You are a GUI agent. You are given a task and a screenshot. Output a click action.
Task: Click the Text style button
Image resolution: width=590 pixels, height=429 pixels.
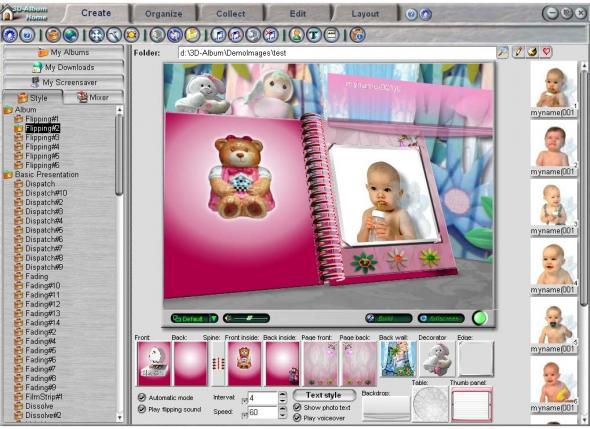[324, 395]
